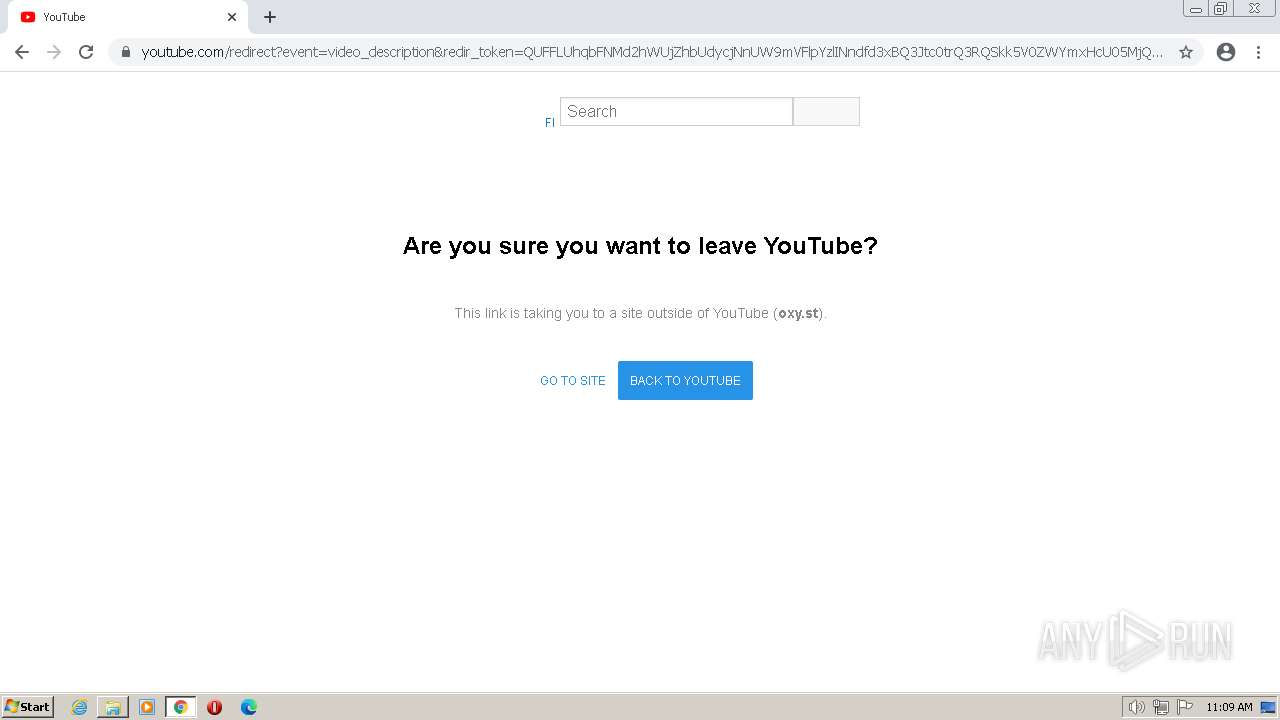Screen dimensions: 1280x720
Task: Open the media player taskbar icon
Action: [147, 707]
